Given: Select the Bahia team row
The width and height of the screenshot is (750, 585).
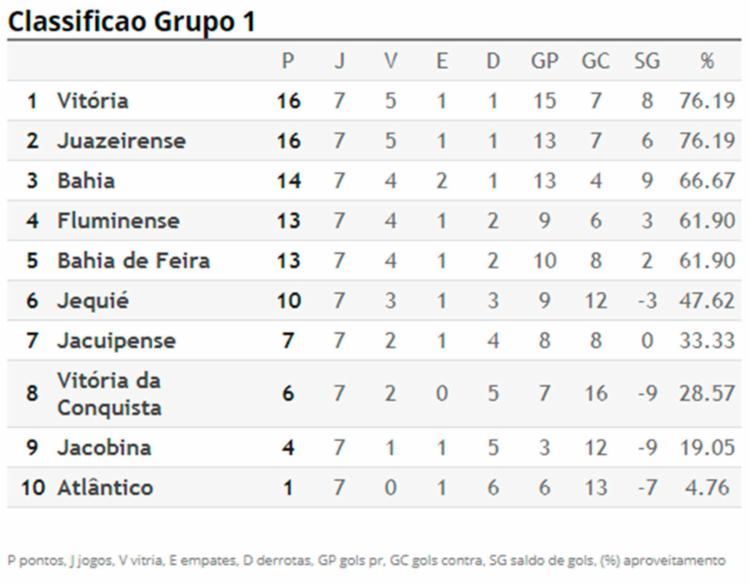Looking at the screenshot, I should (x=374, y=181).
